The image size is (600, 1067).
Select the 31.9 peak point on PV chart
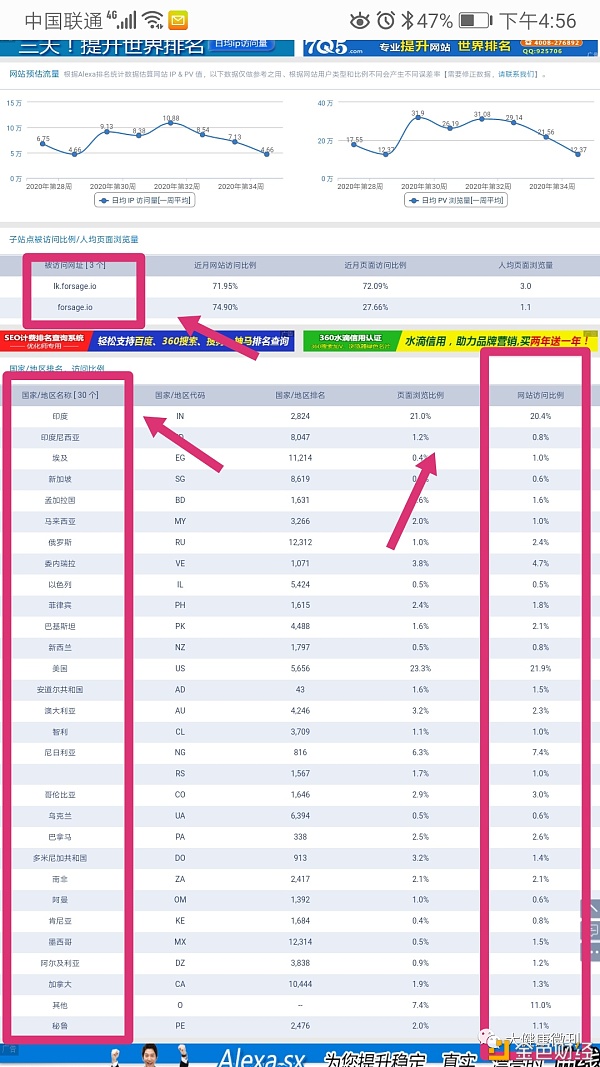418,117
